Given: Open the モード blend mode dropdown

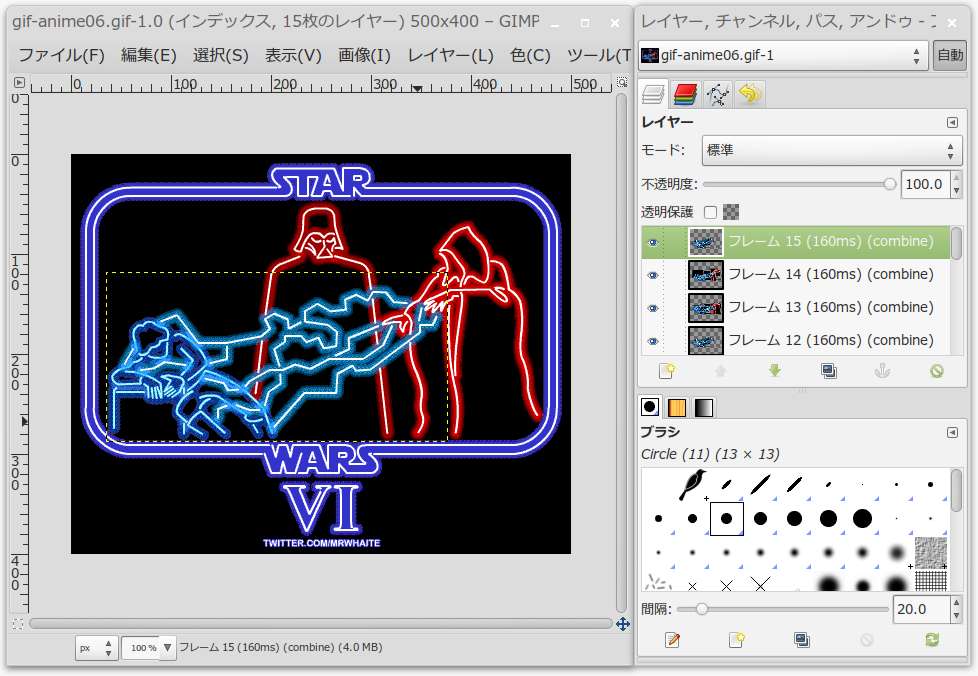Looking at the screenshot, I should [x=831, y=150].
